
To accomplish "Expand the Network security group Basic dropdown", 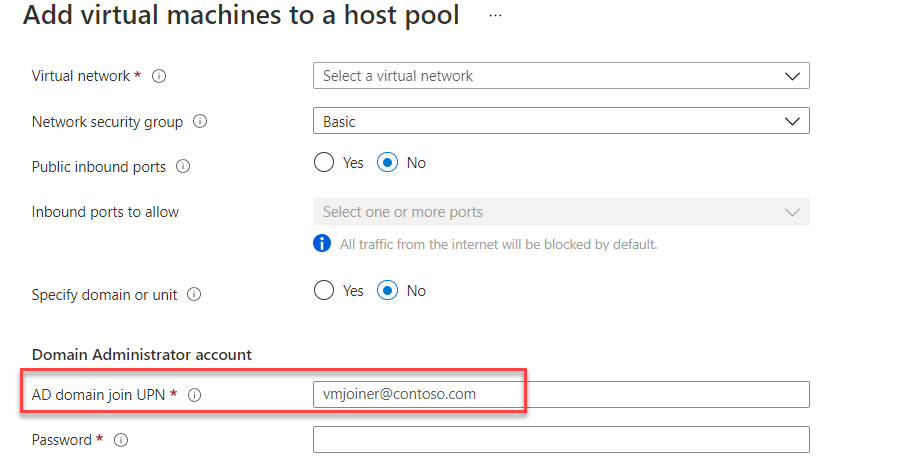I will pos(560,121).
